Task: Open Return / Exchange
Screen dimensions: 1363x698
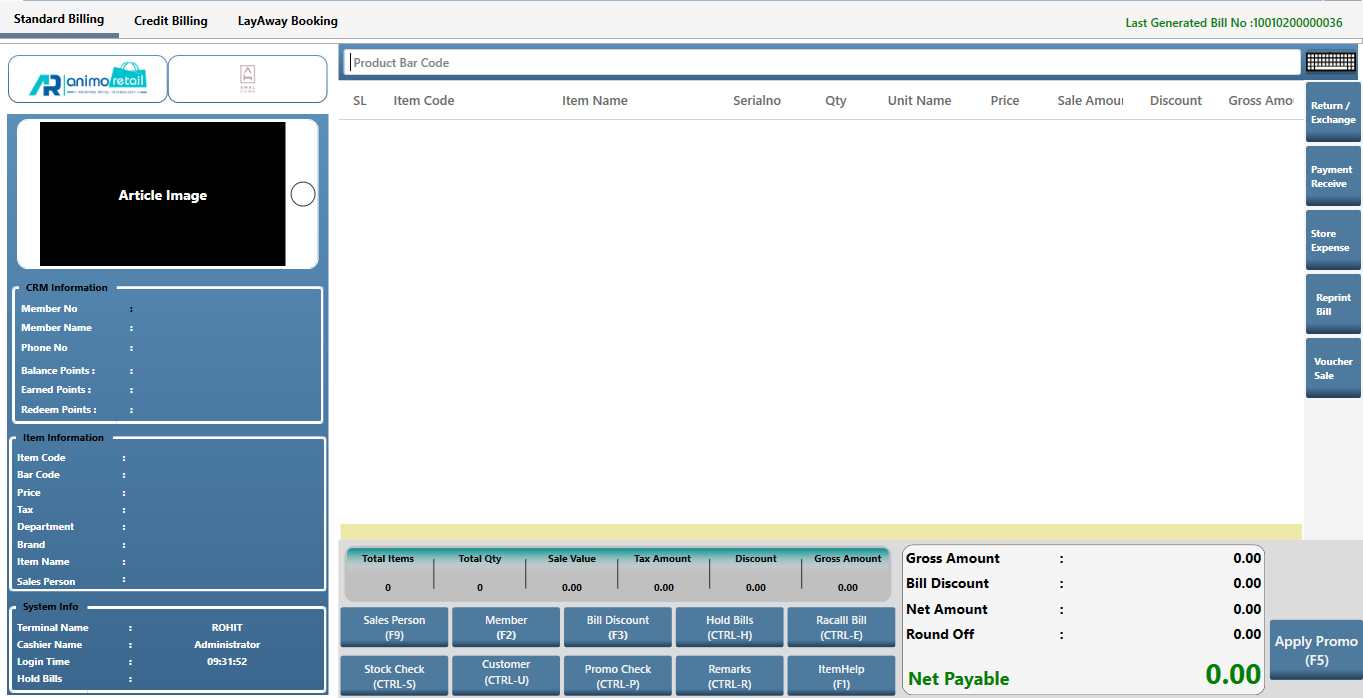Action: click(x=1333, y=112)
